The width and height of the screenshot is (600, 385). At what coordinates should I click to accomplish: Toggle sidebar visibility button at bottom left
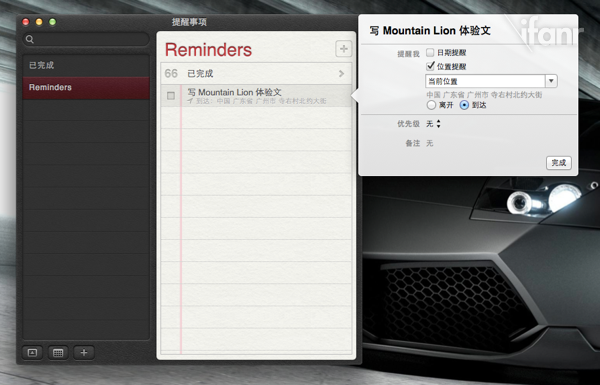33,352
